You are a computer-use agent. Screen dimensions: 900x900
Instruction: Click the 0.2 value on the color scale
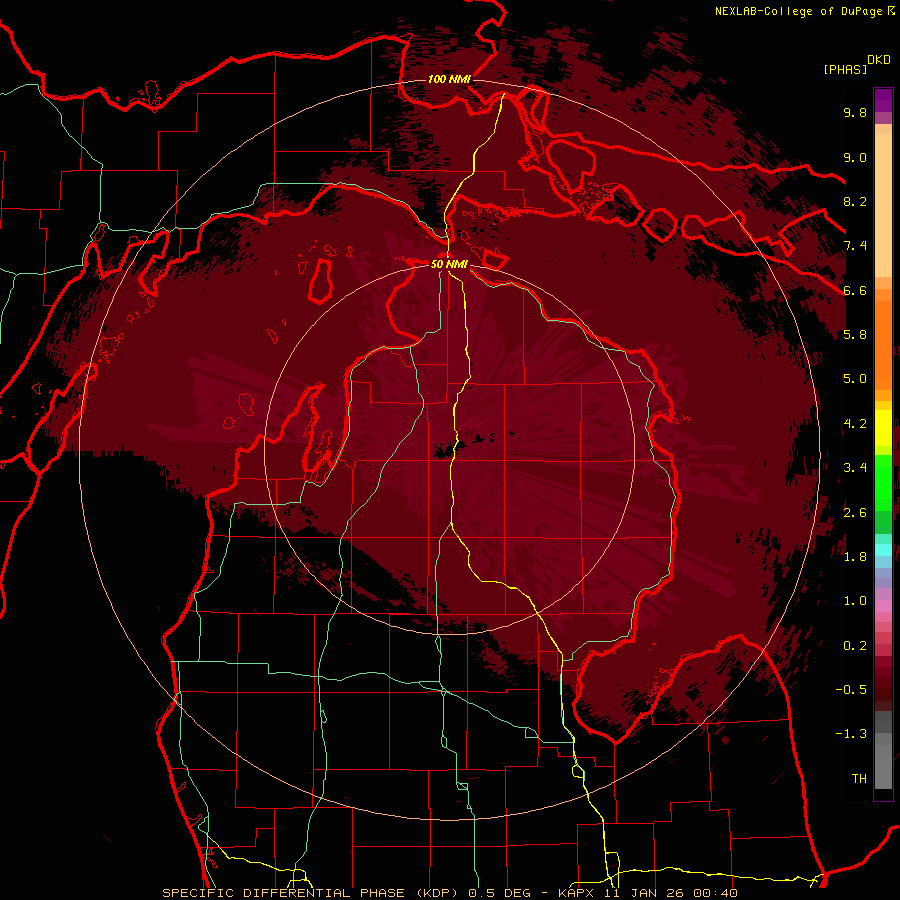coord(855,646)
